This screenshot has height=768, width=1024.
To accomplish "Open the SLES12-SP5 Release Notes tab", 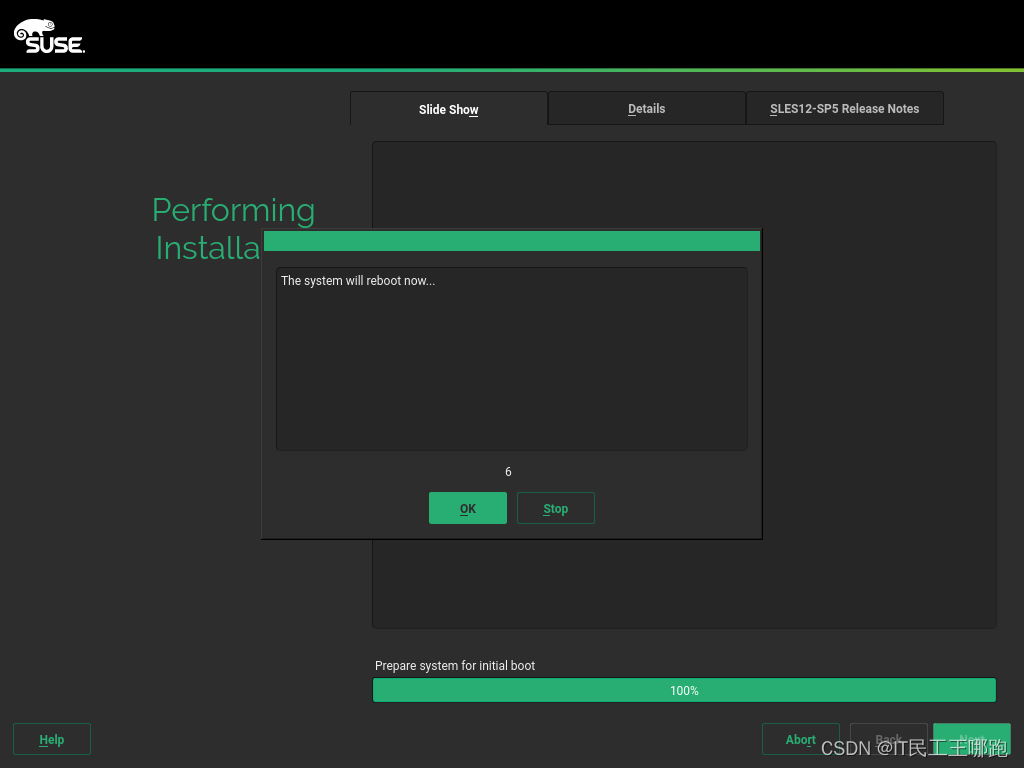I will pyautogui.click(x=844, y=108).
